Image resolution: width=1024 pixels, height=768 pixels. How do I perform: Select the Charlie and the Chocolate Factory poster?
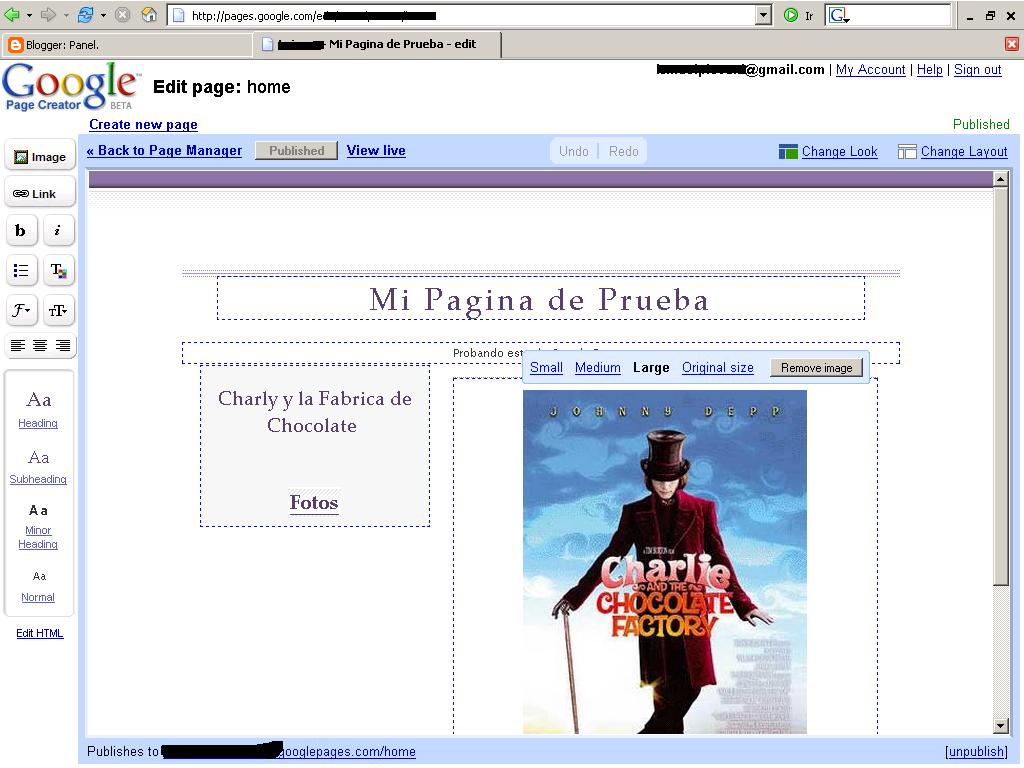[665, 562]
